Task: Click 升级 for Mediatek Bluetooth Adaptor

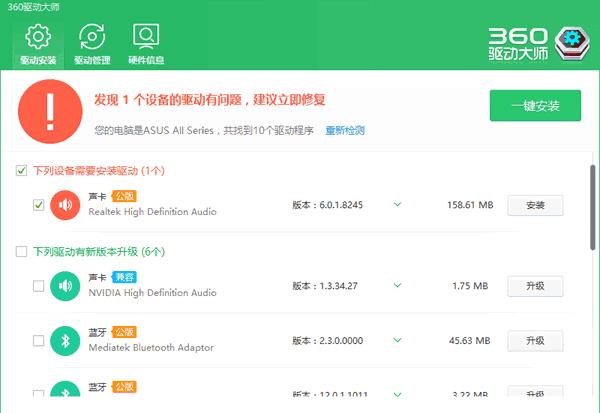Action: 535,341
